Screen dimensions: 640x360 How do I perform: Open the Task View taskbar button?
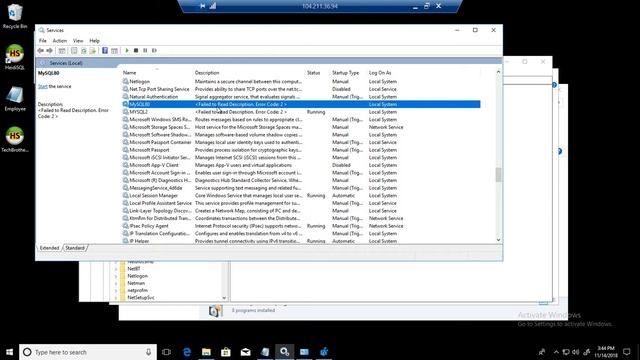click(x=167, y=352)
